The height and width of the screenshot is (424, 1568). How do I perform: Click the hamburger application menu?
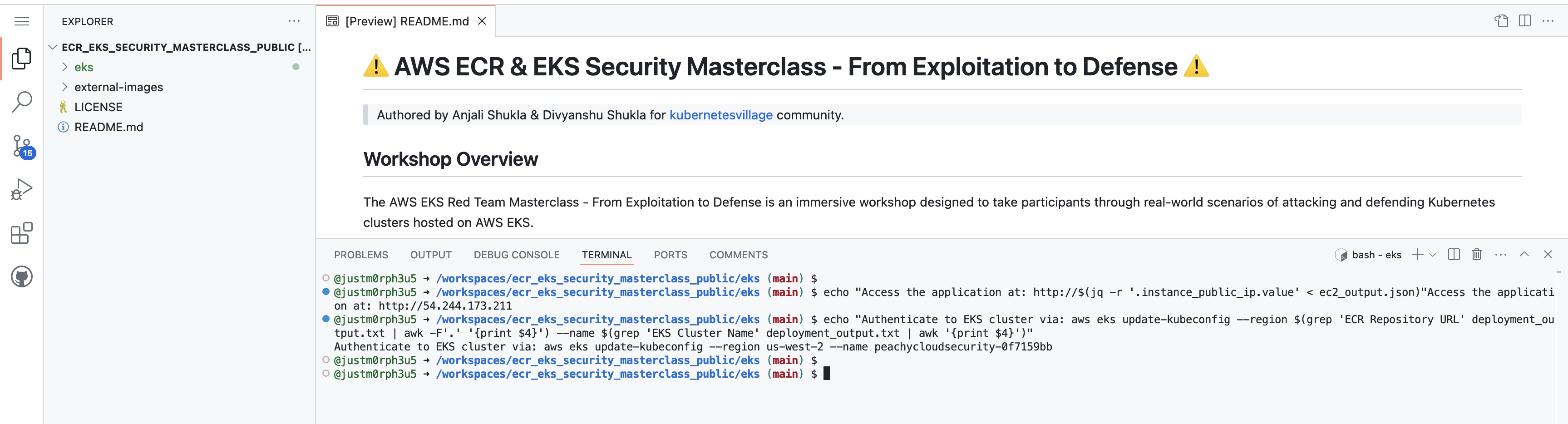(x=22, y=21)
